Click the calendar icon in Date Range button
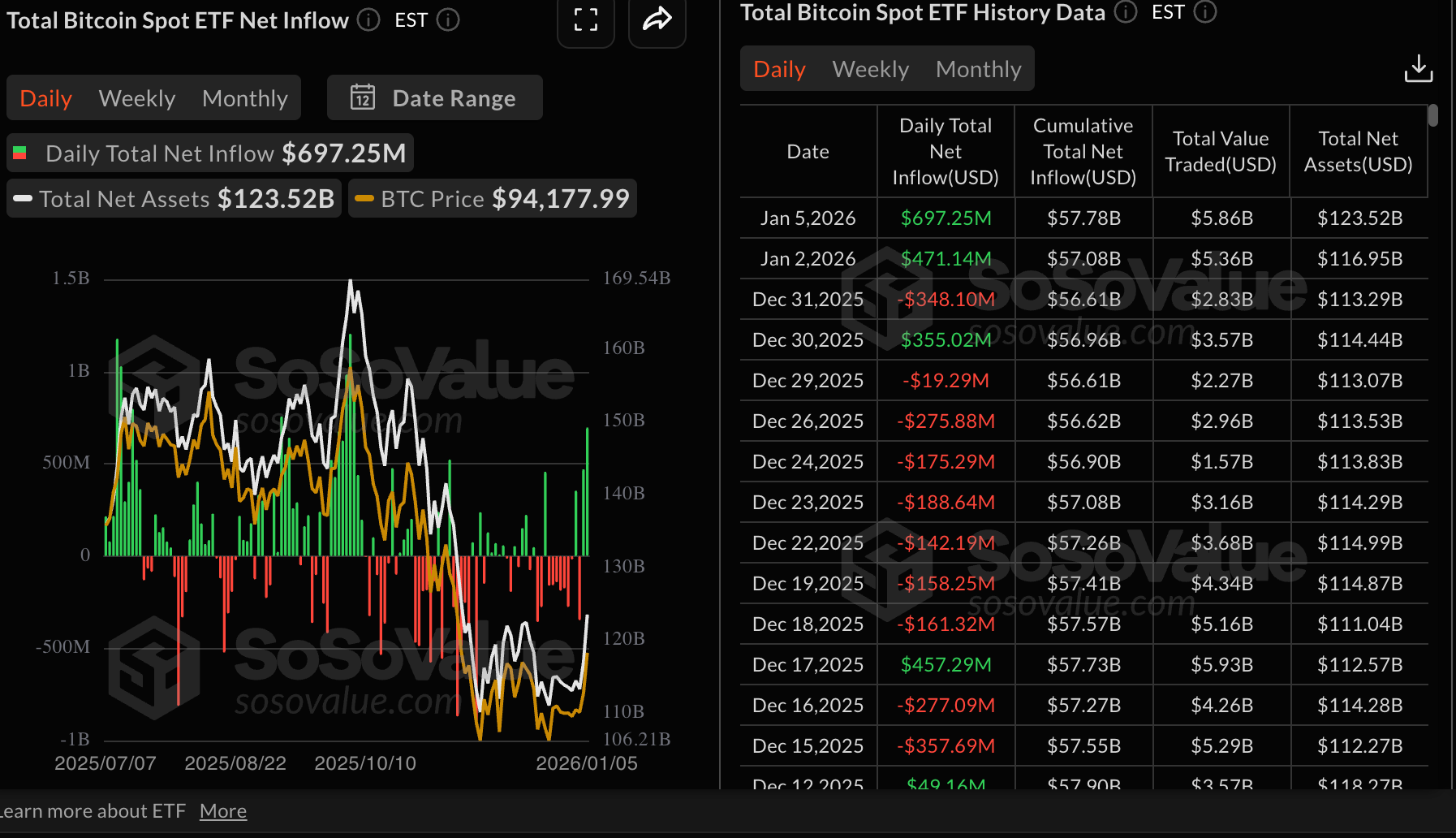The image size is (1456, 838). click(x=364, y=97)
